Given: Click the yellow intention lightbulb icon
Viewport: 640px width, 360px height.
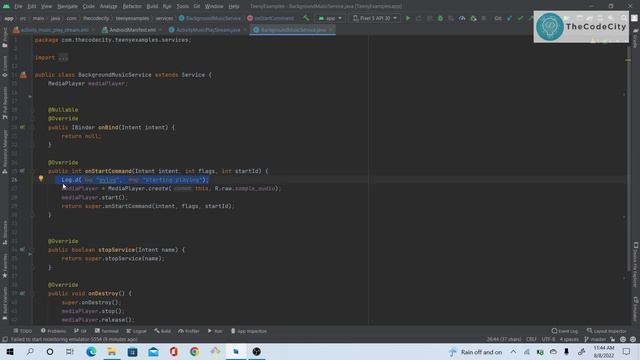Looking at the screenshot, I should pyautogui.click(x=41, y=178).
